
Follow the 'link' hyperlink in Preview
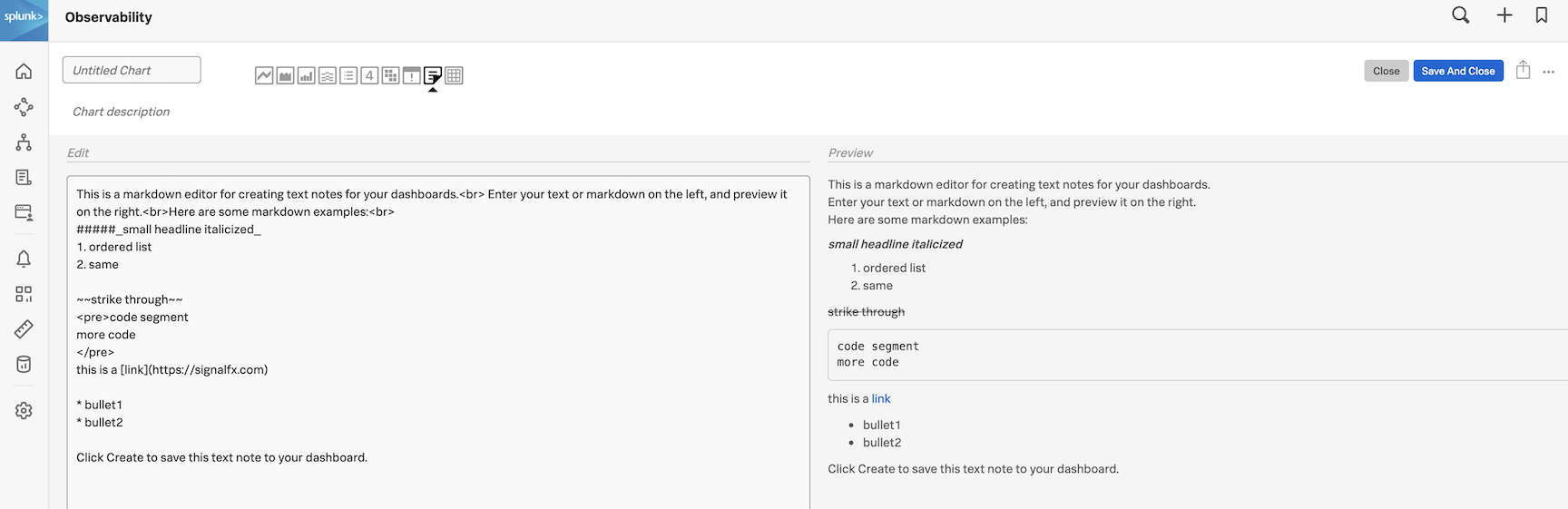(x=881, y=398)
